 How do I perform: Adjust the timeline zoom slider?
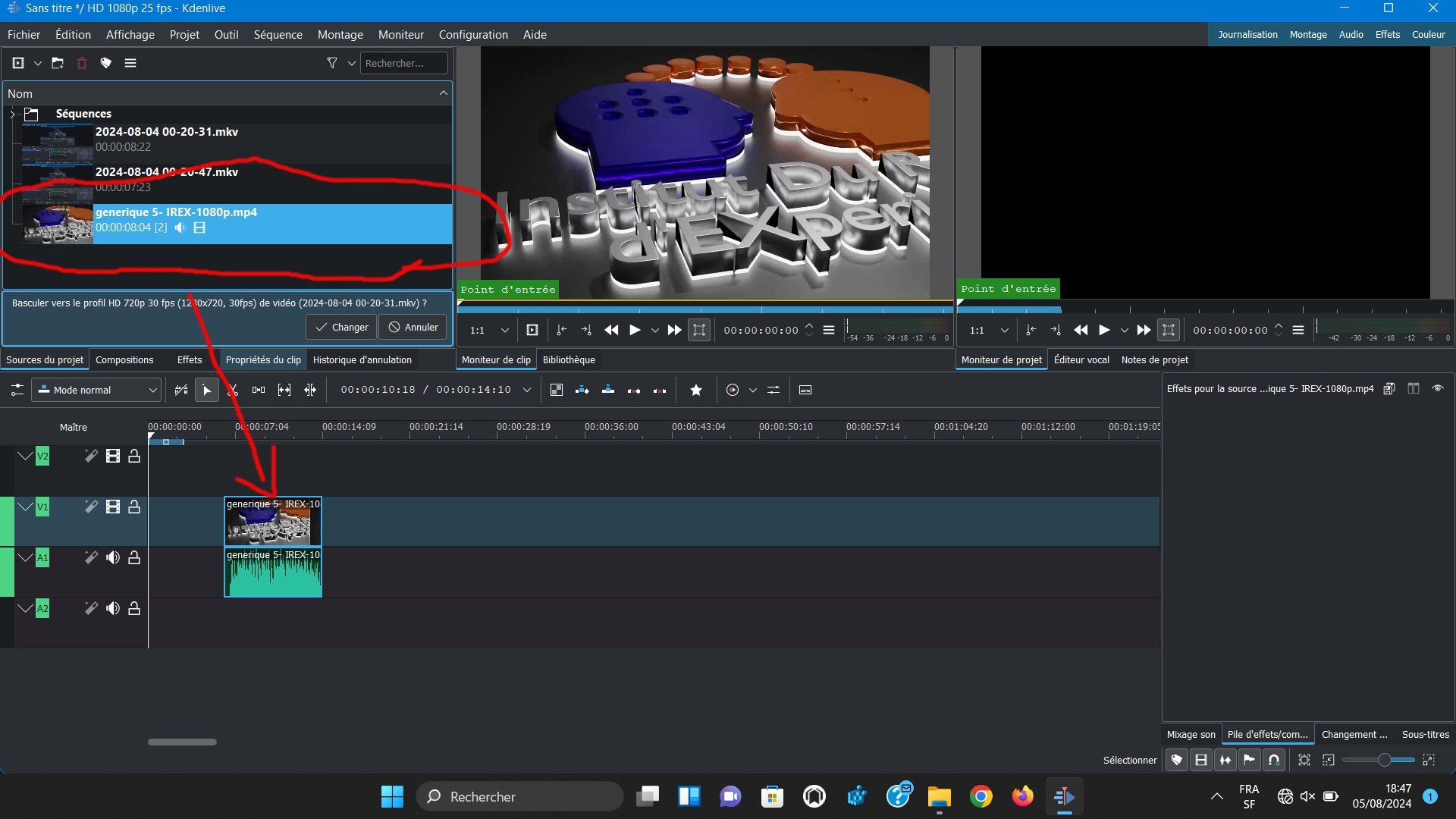click(1379, 760)
